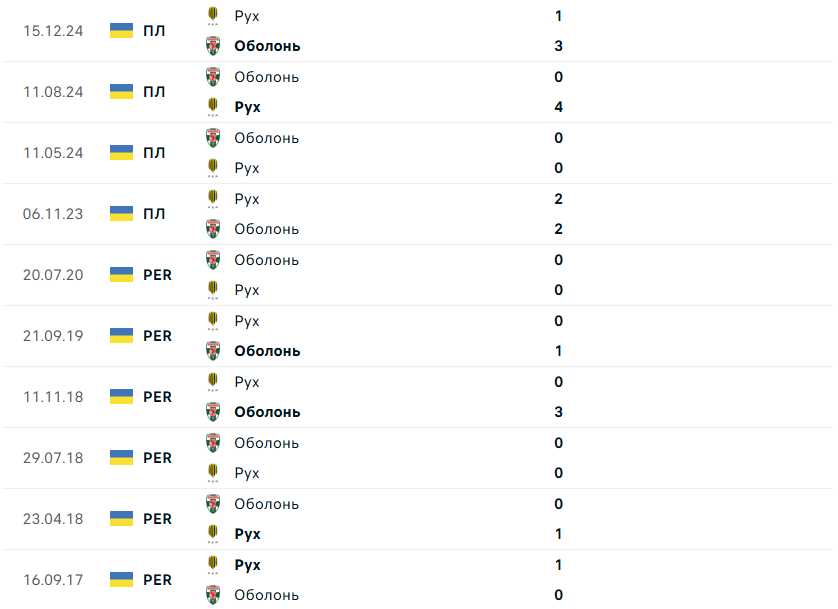Click Ukraine flag on the 20.07.20 row
838x609 pixels.
click(121, 275)
